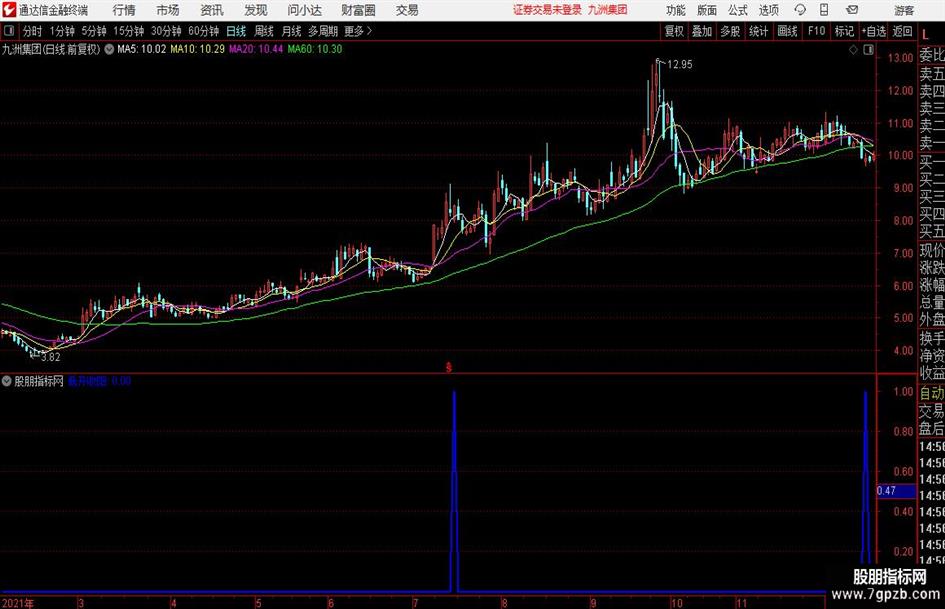945x609 pixels.
Task: Click the 叠加 overlay toolbar button
Action: coord(702,31)
